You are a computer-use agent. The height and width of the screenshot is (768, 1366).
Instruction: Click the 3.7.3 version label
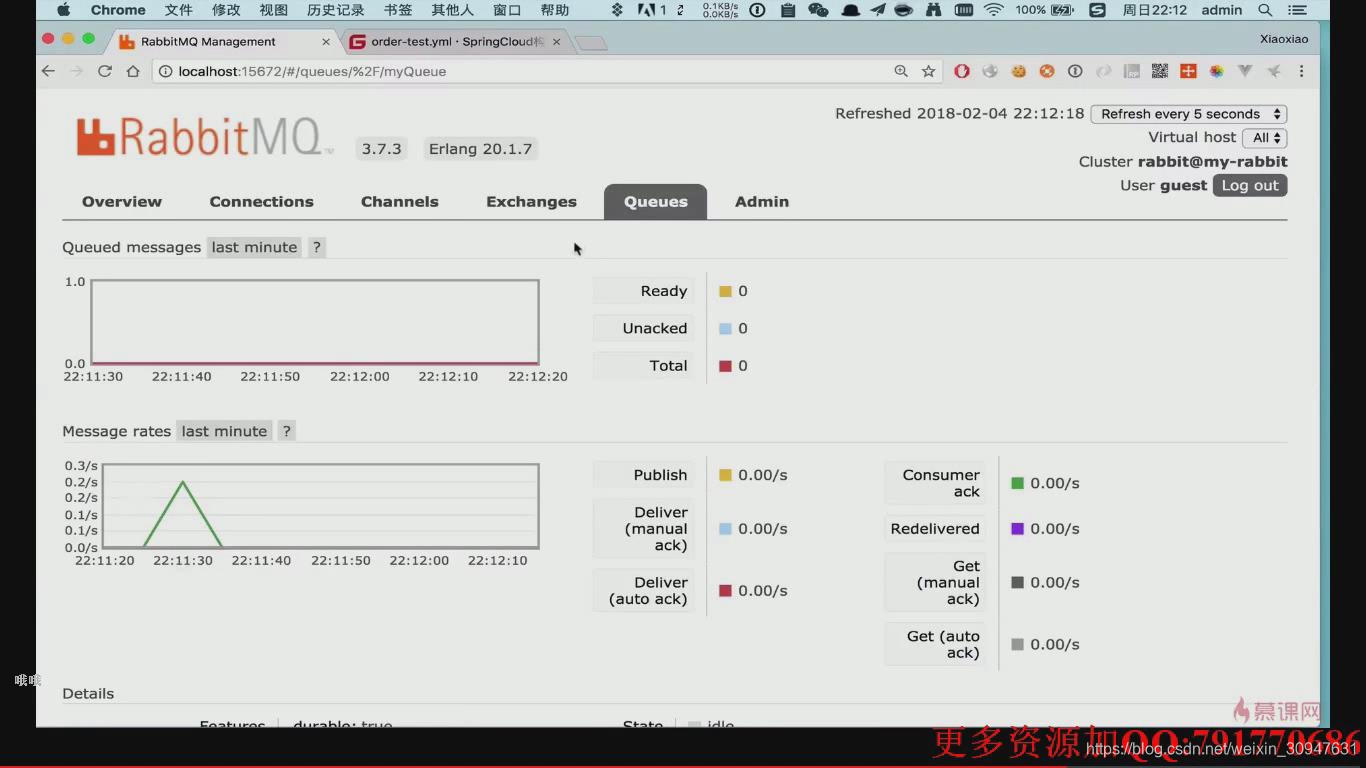(381, 149)
